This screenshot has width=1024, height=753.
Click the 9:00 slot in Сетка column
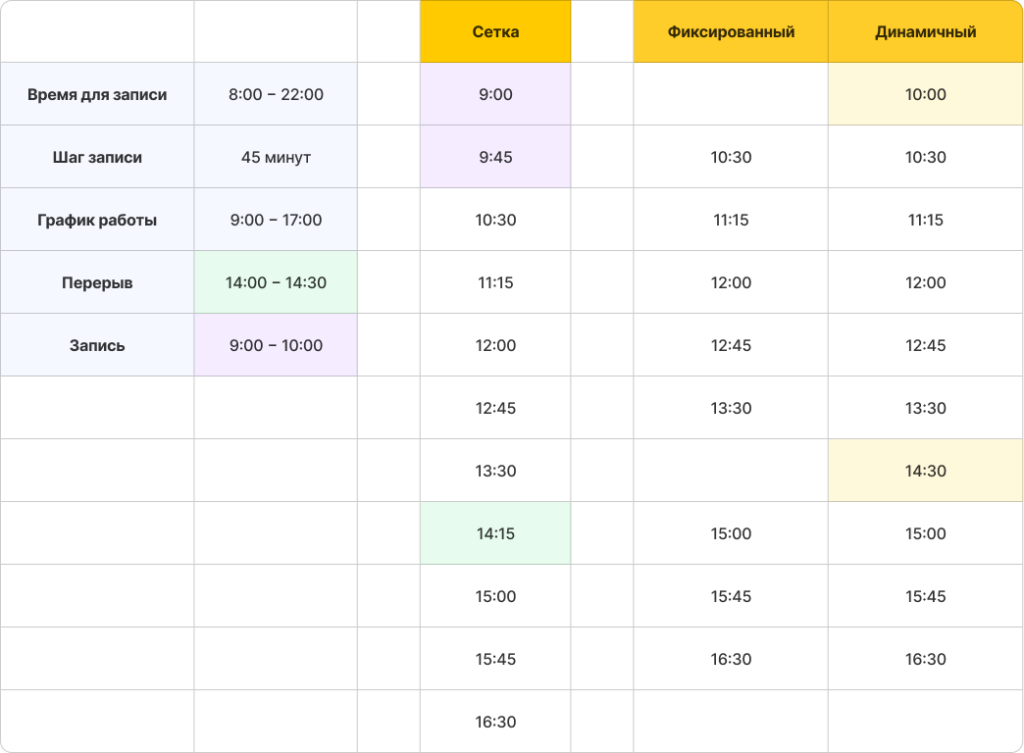(495, 95)
